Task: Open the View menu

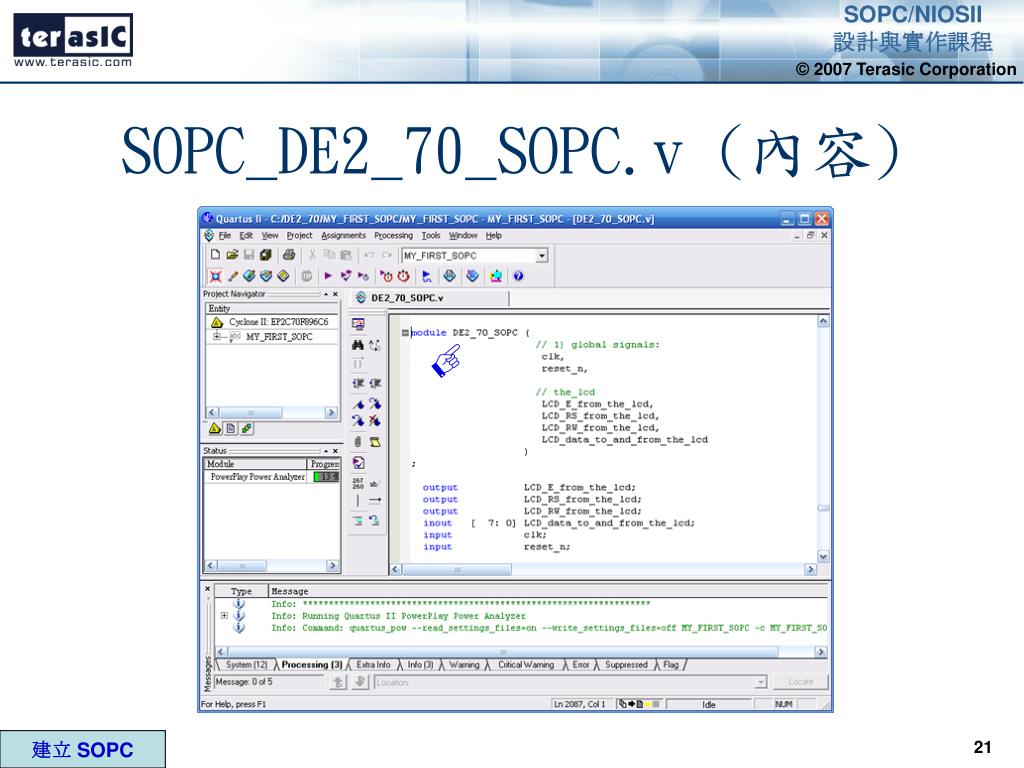Action: 270,235
